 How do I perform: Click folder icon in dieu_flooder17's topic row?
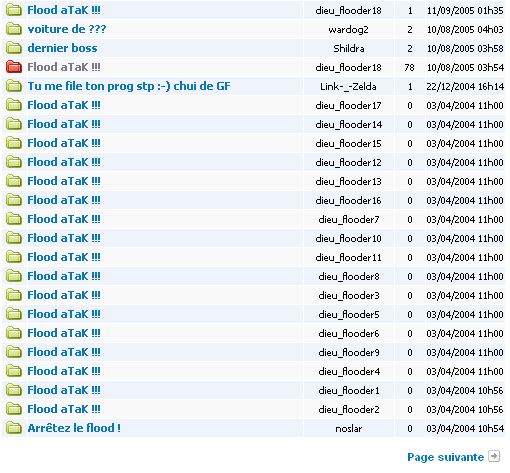tap(14, 105)
